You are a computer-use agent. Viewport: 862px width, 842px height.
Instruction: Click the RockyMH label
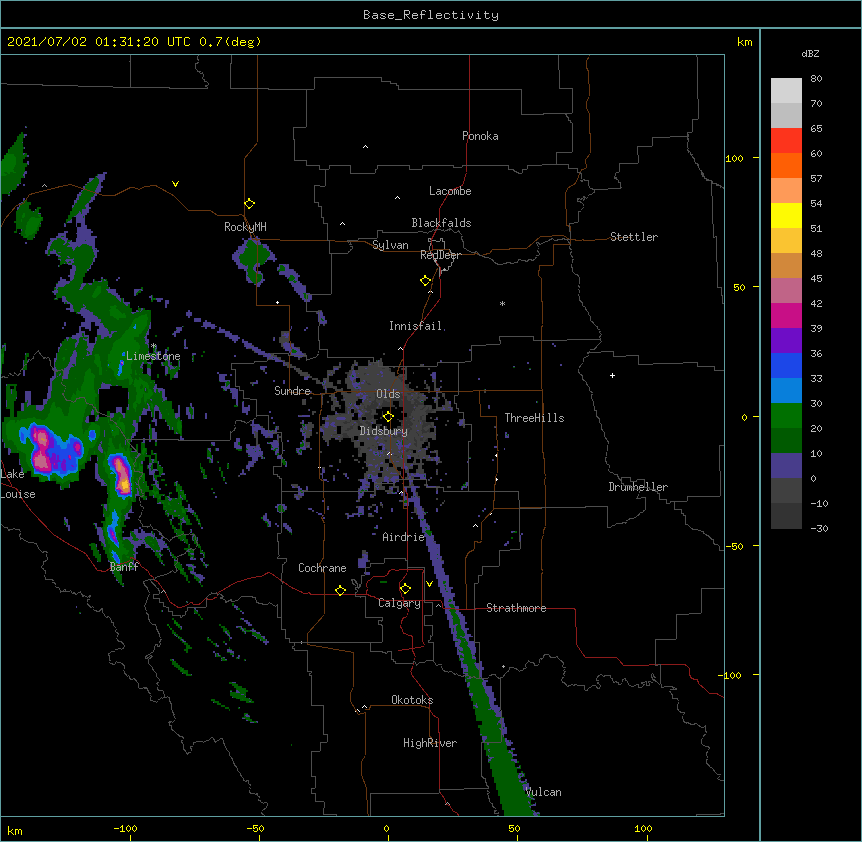coord(245,227)
